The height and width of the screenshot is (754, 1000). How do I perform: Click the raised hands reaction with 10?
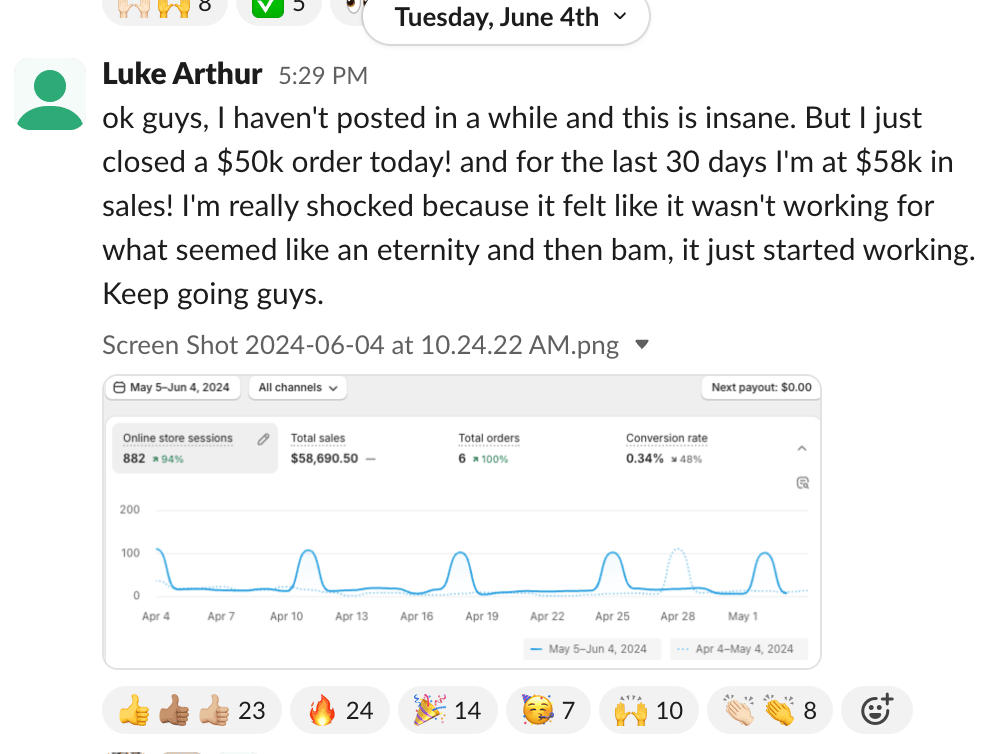coord(648,711)
